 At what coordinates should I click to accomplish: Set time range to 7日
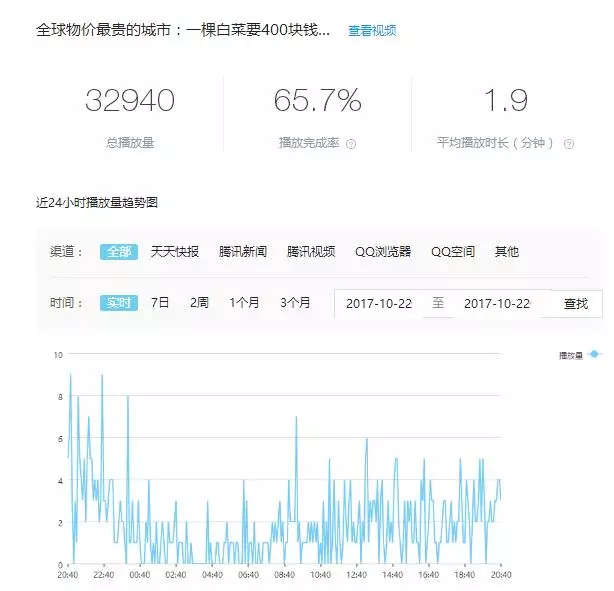point(160,303)
